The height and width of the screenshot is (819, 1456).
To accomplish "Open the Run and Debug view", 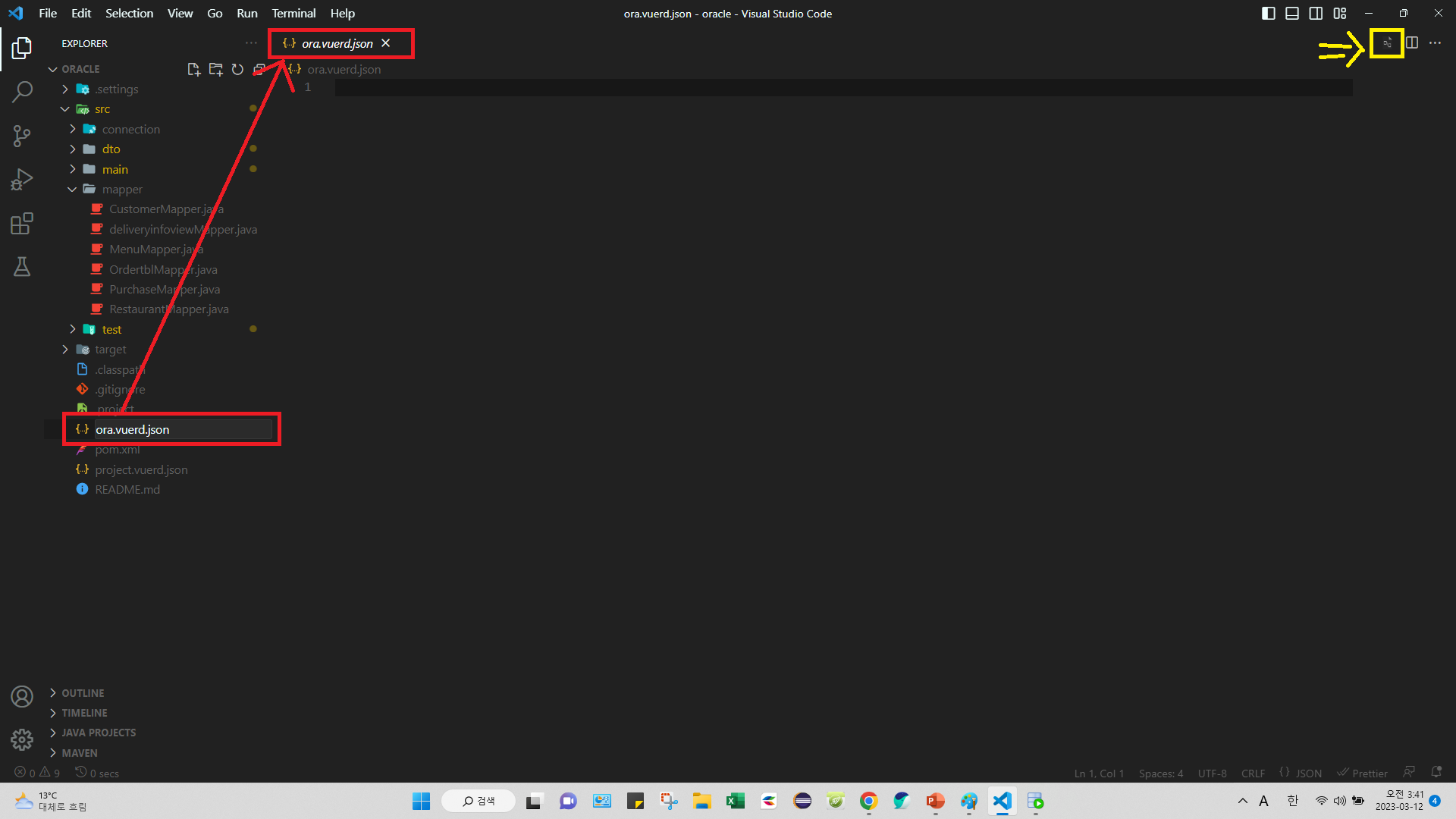I will point(22,180).
